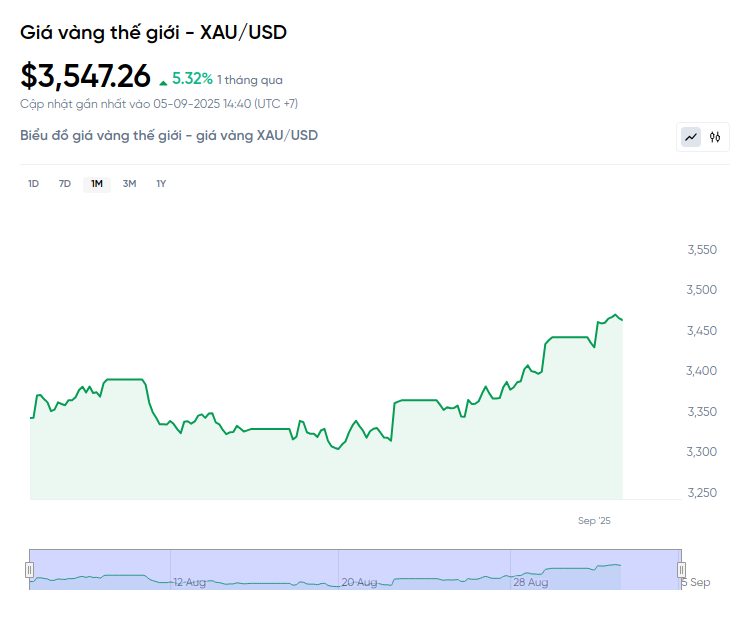750x634 pixels.
Task: Click 20 Aug in the range navigator
Action: click(359, 581)
